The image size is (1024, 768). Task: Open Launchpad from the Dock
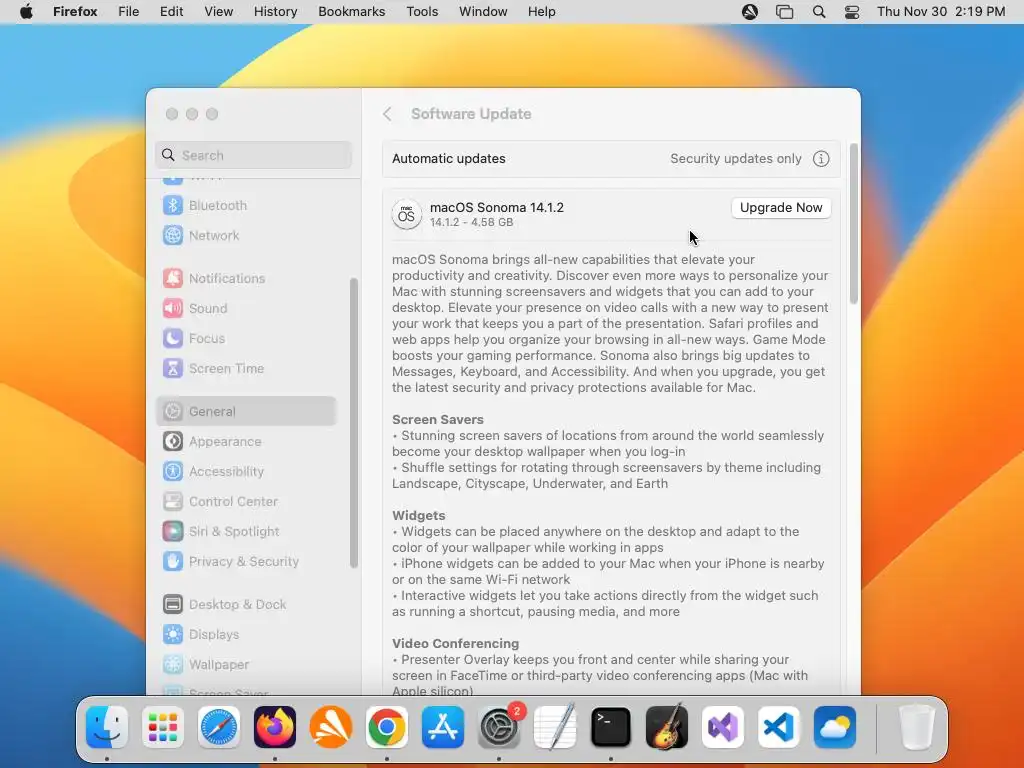click(x=163, y=727)
